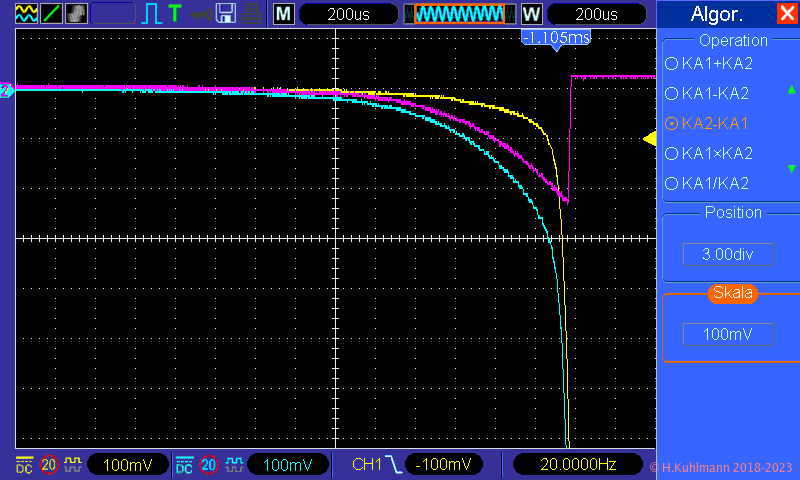Click the M main timebase icon
800x480 pixels.
(x=284, y=14)
